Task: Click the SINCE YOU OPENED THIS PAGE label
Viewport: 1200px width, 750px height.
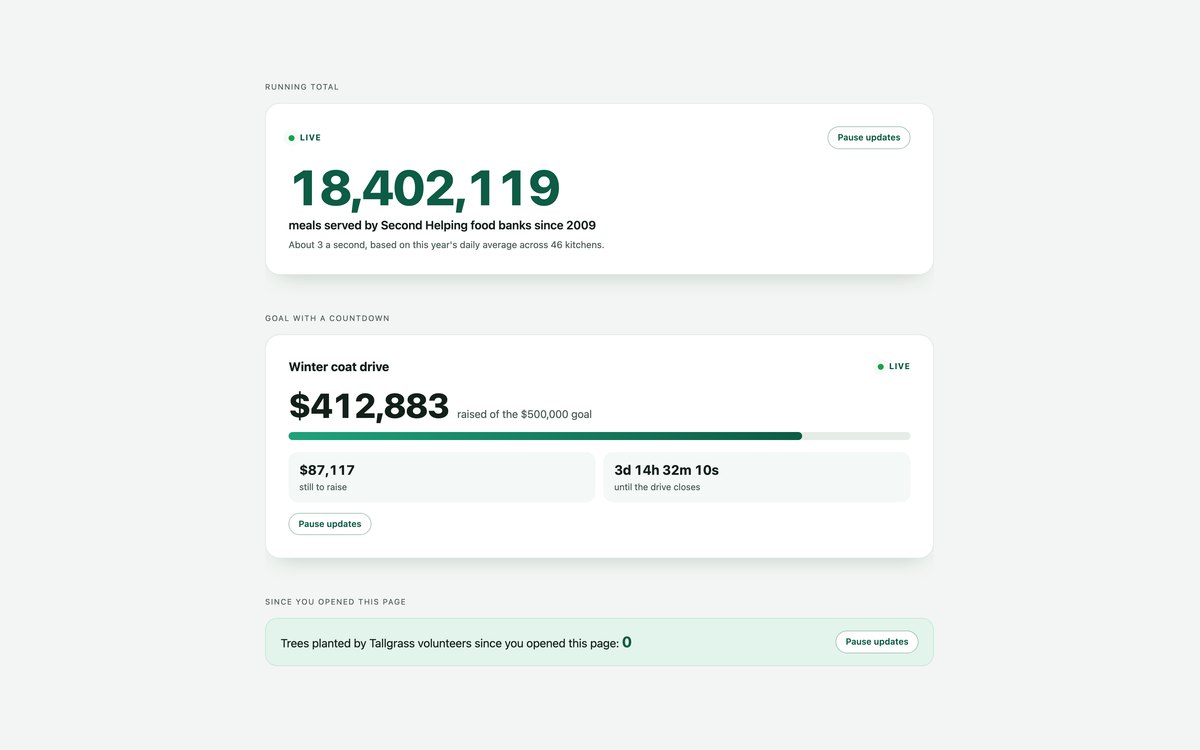Action: coord(335,602)
